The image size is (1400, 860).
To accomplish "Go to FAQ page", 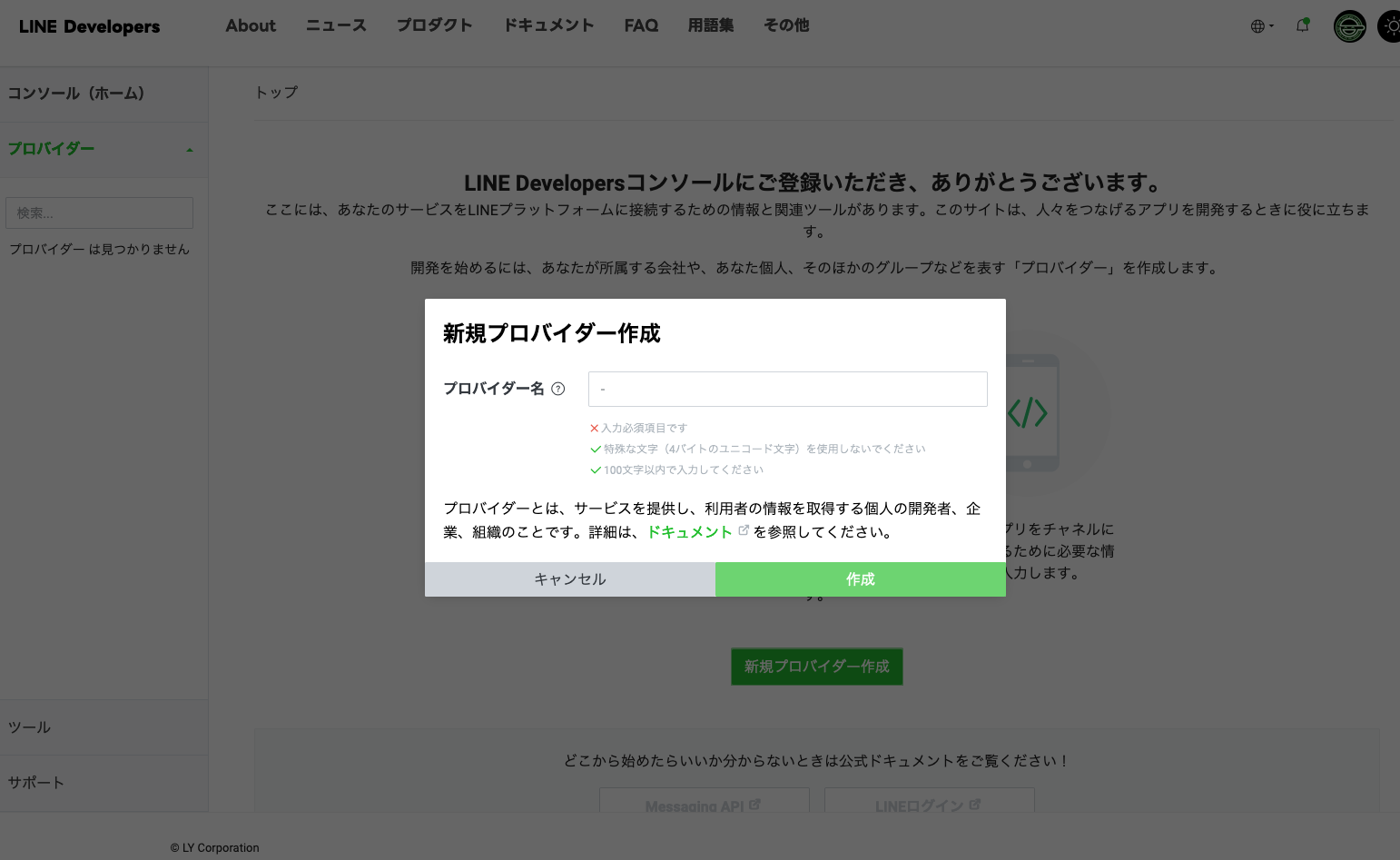I will pyautogui.click(x=641, y=25).
